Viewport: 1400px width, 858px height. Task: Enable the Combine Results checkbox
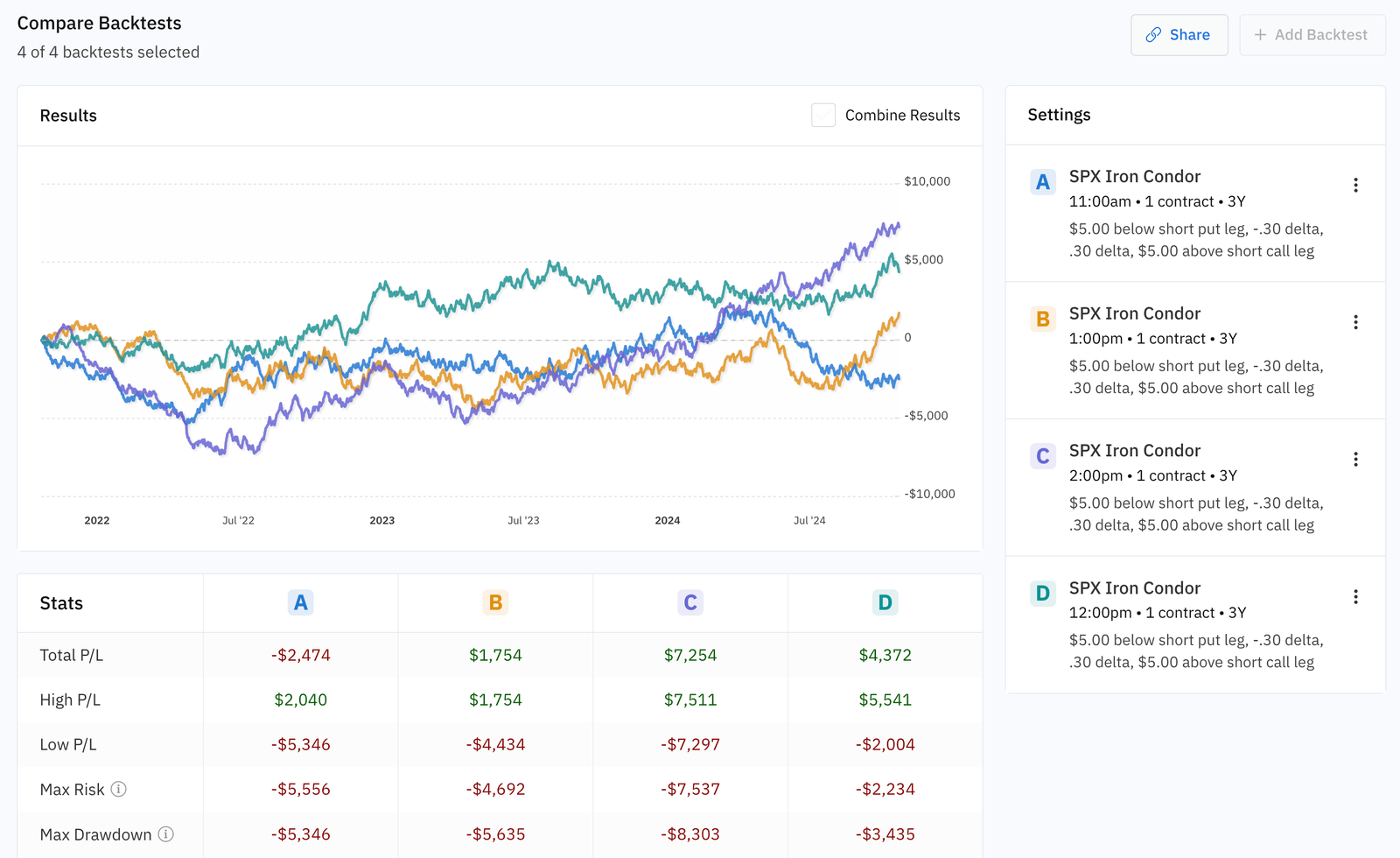pos(822,115)
